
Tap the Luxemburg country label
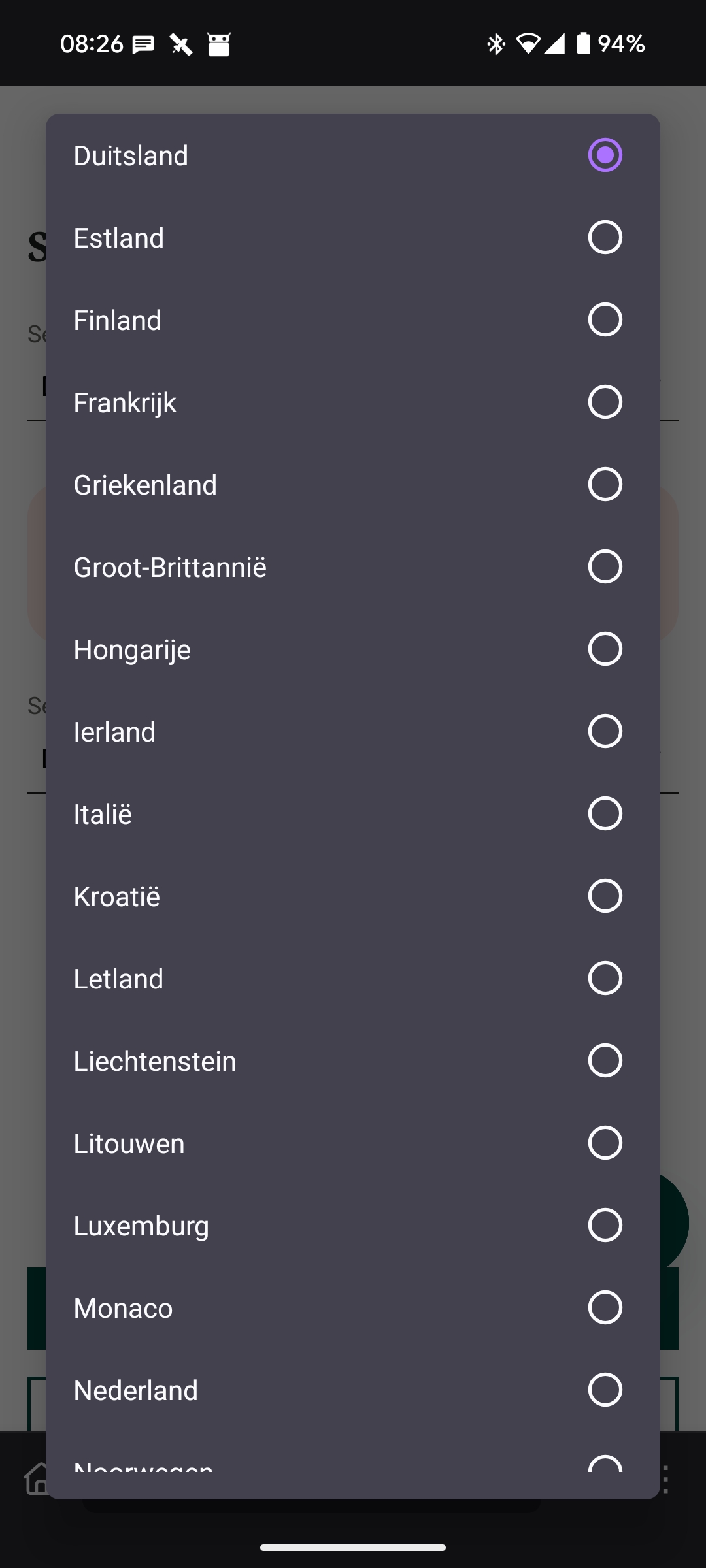coord(141,1226)
